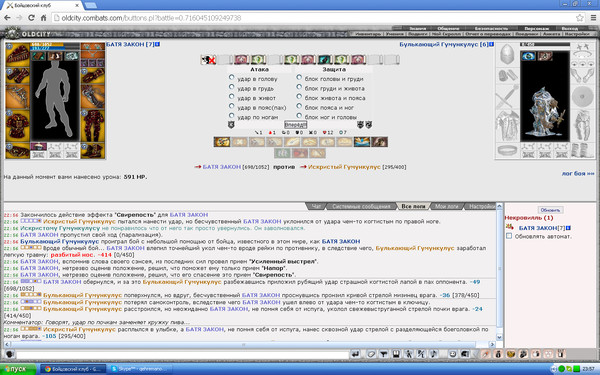This screenshot has width=600, height=375.
Task: Switch to the 'Мои логи' tab
Action: [447, 206]
